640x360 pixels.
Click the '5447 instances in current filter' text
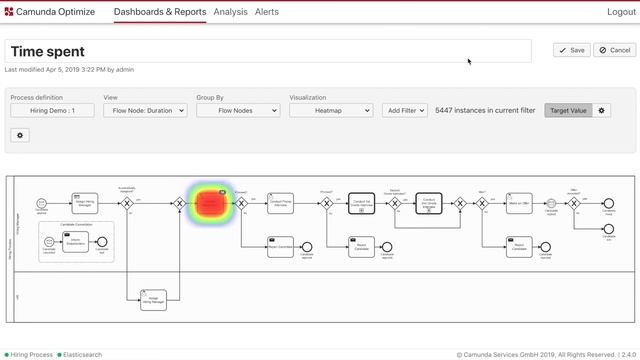[x=485, y=110]
